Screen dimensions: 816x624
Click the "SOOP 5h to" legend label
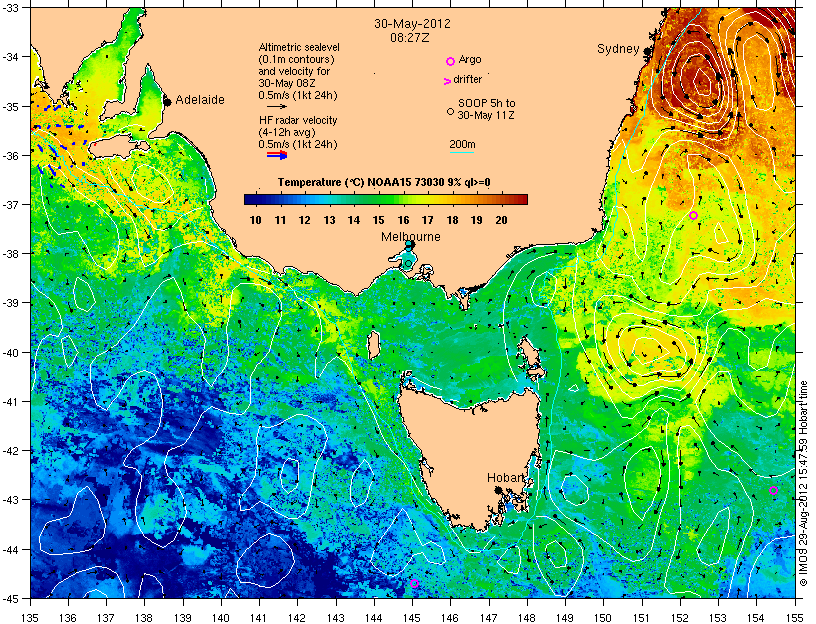pos(487,103)
